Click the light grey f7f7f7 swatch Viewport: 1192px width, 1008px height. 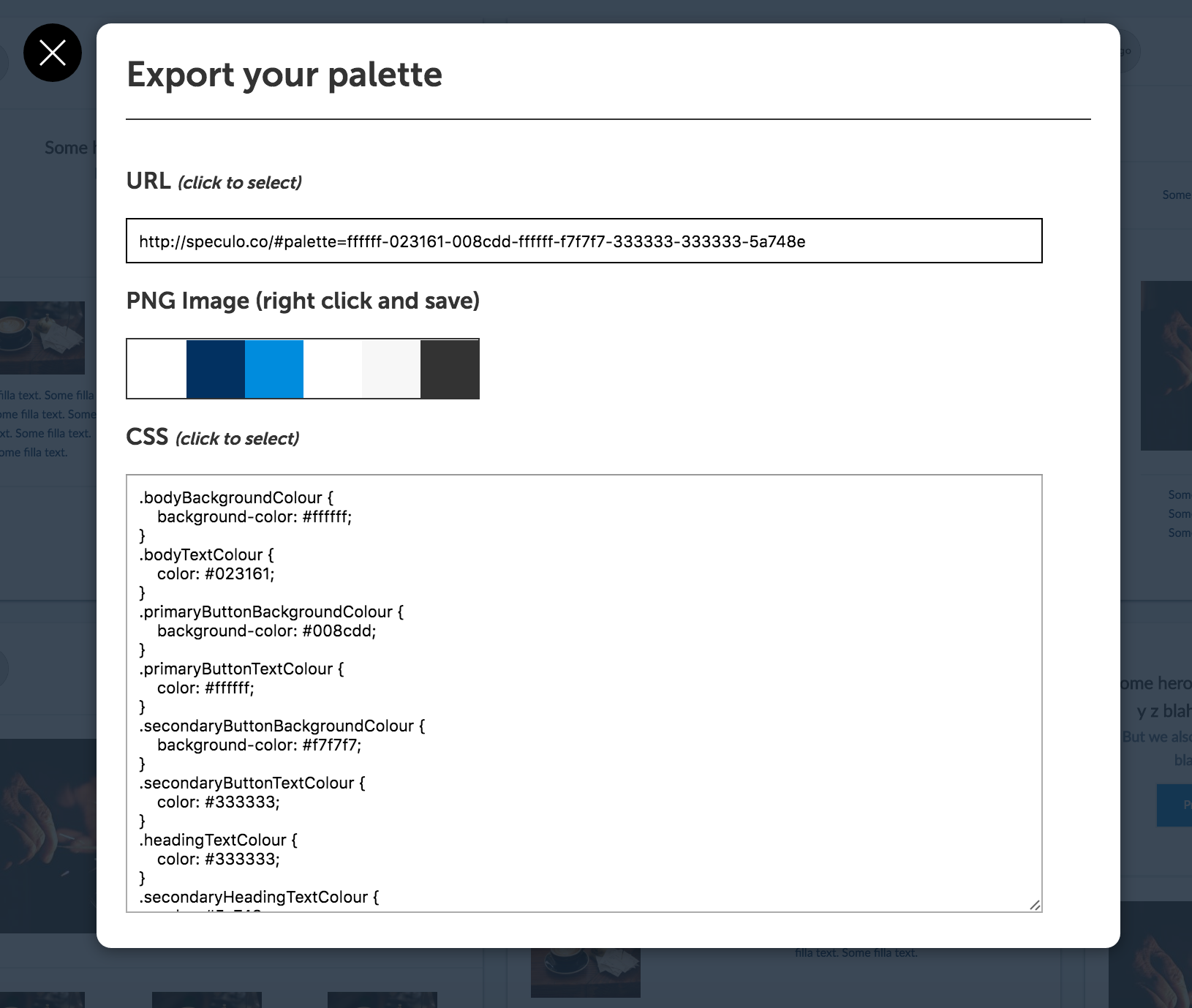pos(391,369)
